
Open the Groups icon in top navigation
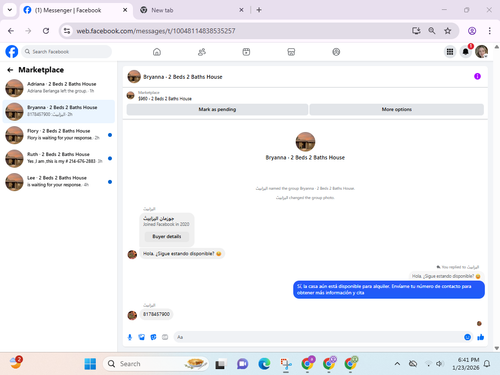[x=336, y=52]
